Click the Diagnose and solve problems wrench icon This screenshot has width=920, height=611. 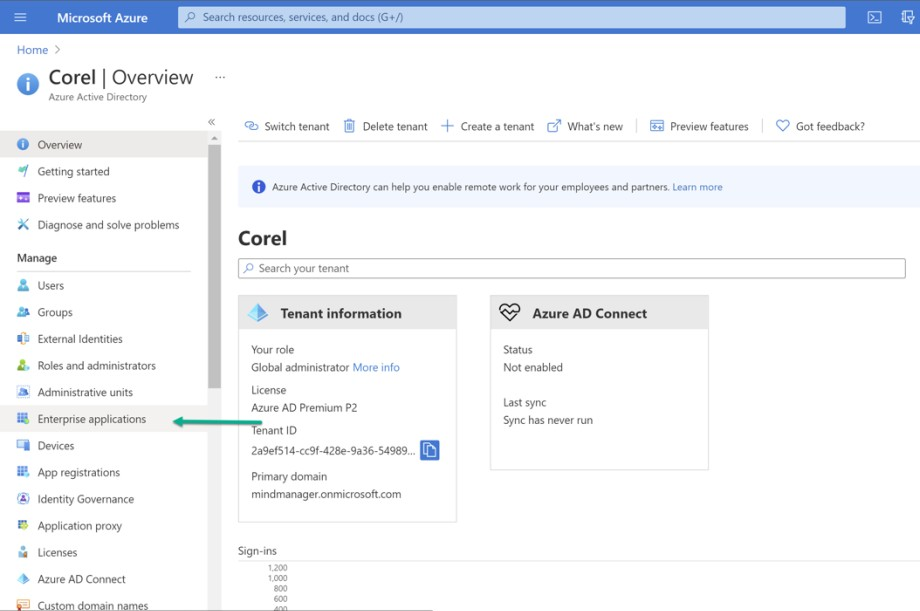23,224
